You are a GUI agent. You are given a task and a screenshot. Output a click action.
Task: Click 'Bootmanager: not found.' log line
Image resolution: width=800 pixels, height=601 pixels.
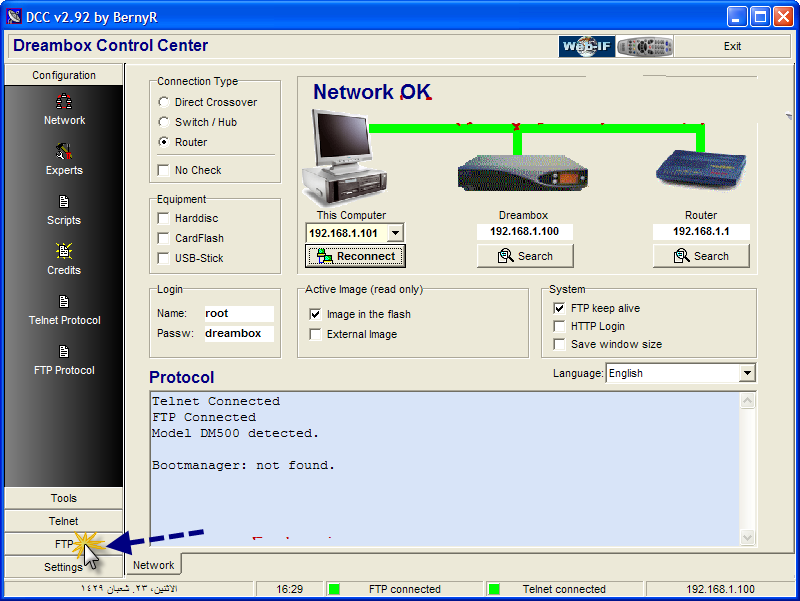[x=243, y=465]
